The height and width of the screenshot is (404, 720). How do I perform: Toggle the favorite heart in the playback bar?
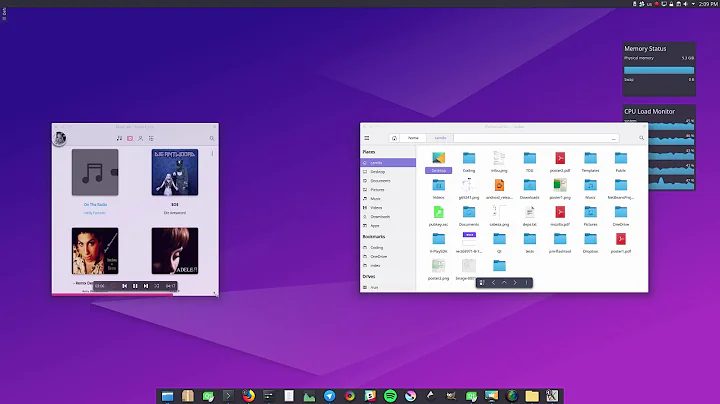(x=113, y=286)
